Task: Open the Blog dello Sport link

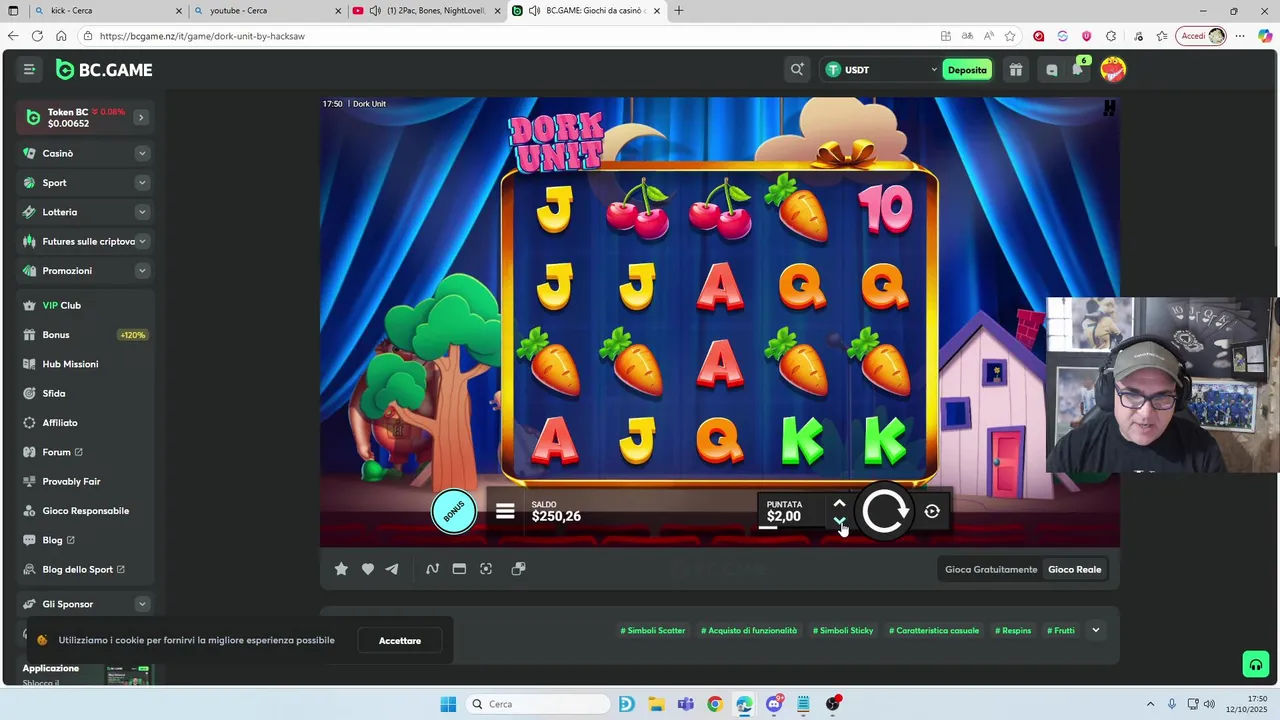Action: (x=86, y=569)
